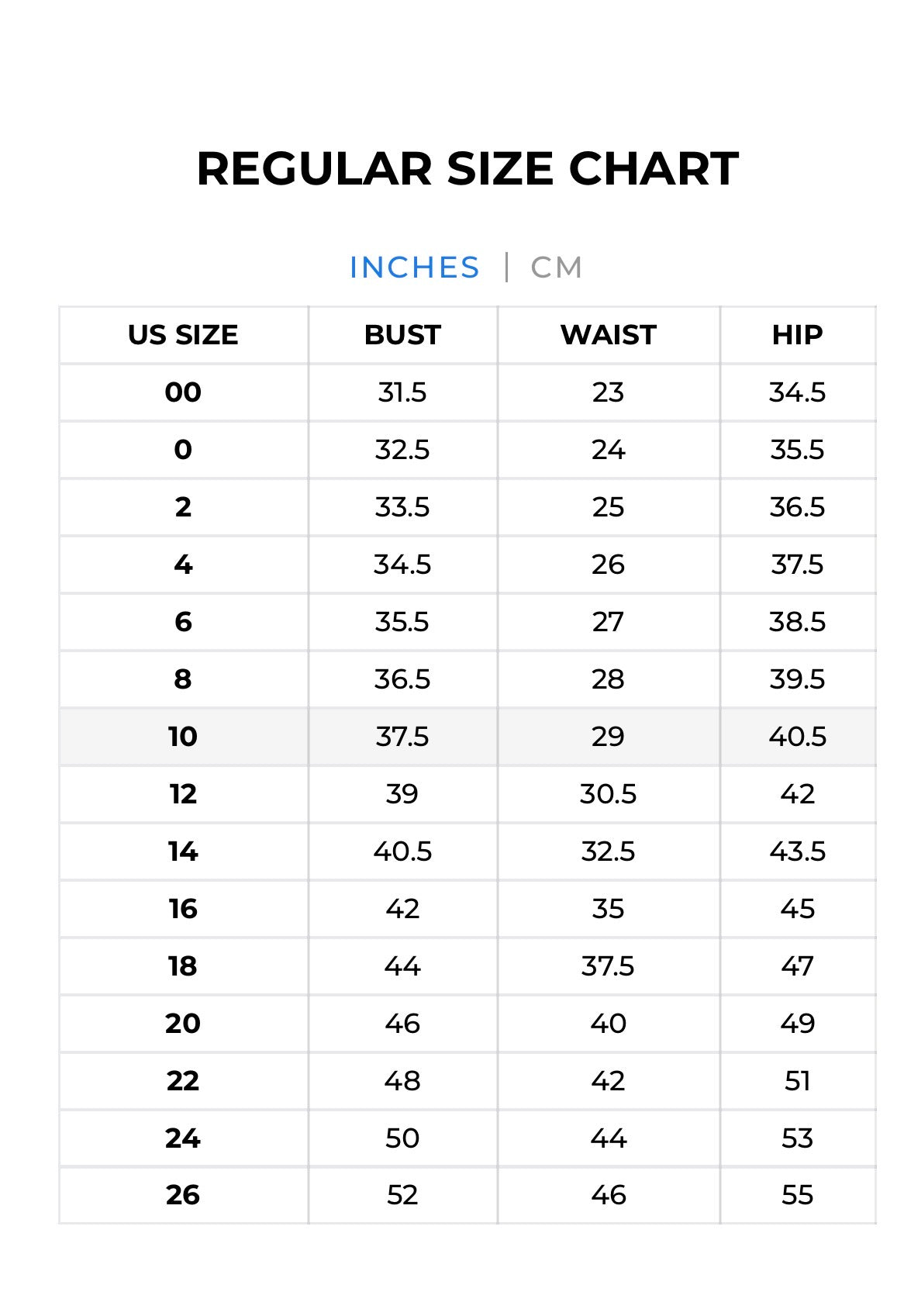The image size is (904, 1316).
Task: Click the Regular Size Chart title
Action: 468,168
